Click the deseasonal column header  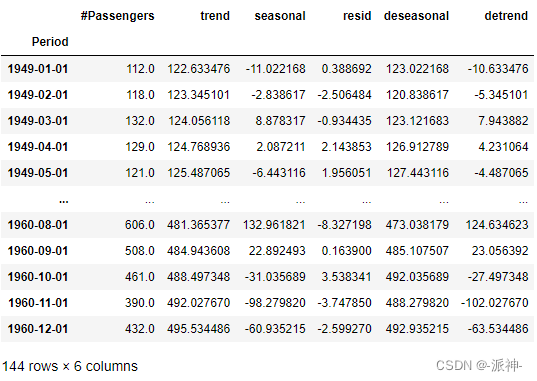tap(416, 16)
